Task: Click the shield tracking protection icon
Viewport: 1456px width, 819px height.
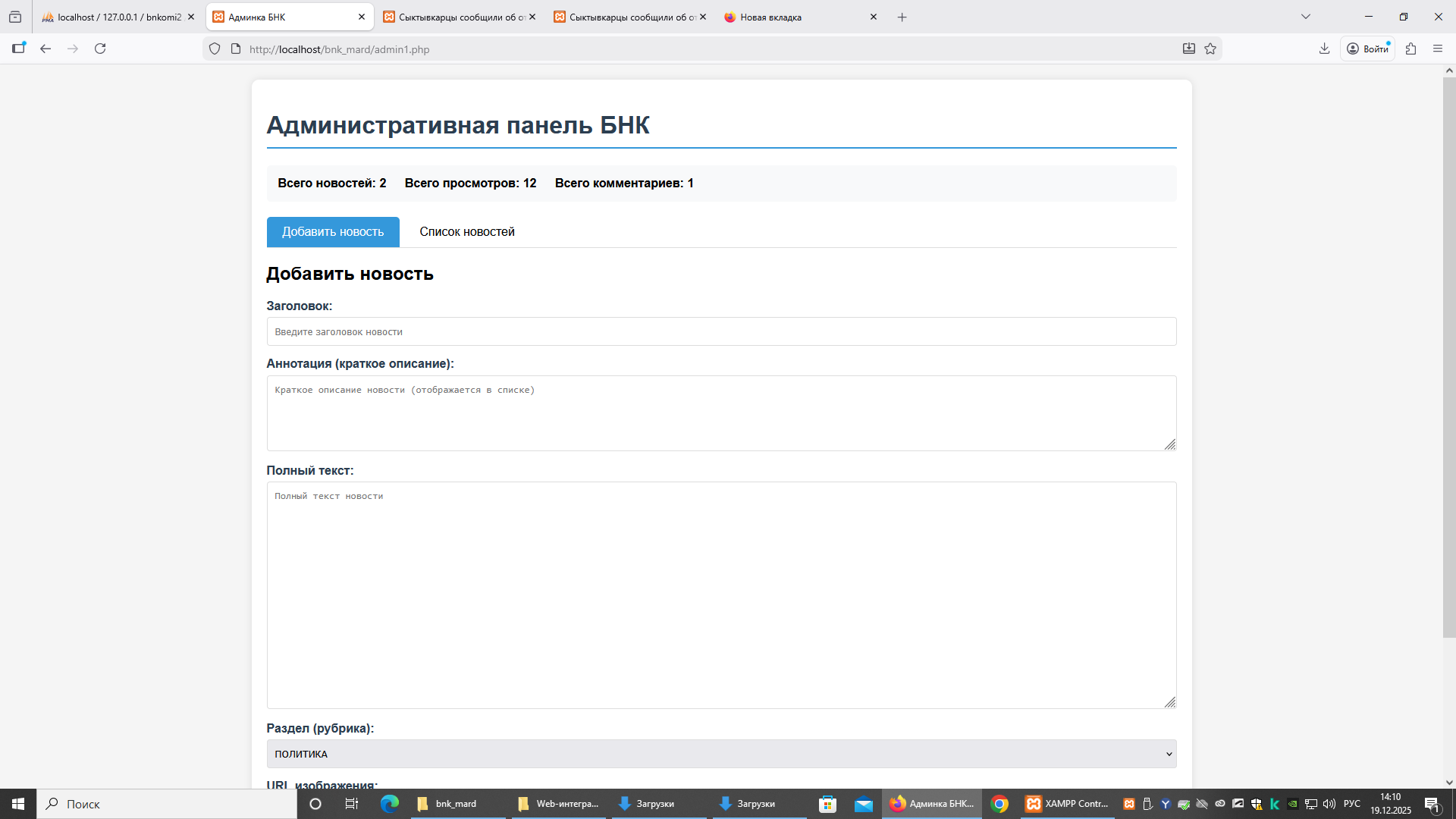Action: point(215,49)
